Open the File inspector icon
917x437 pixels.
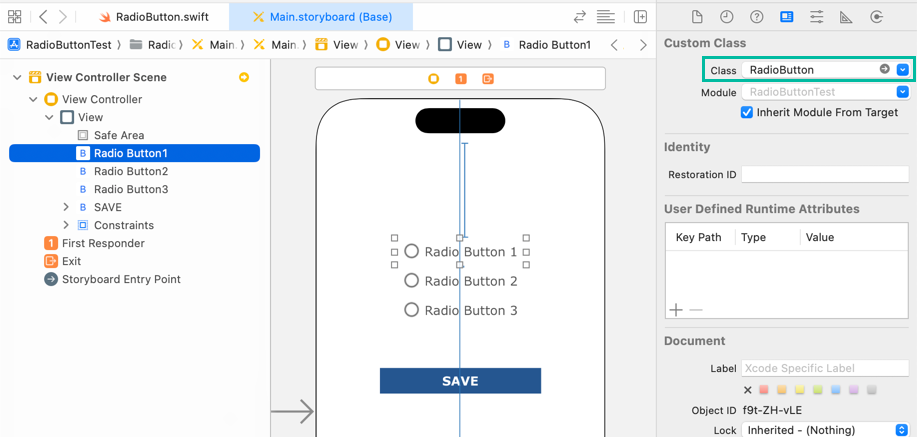[x=697, y=17]
